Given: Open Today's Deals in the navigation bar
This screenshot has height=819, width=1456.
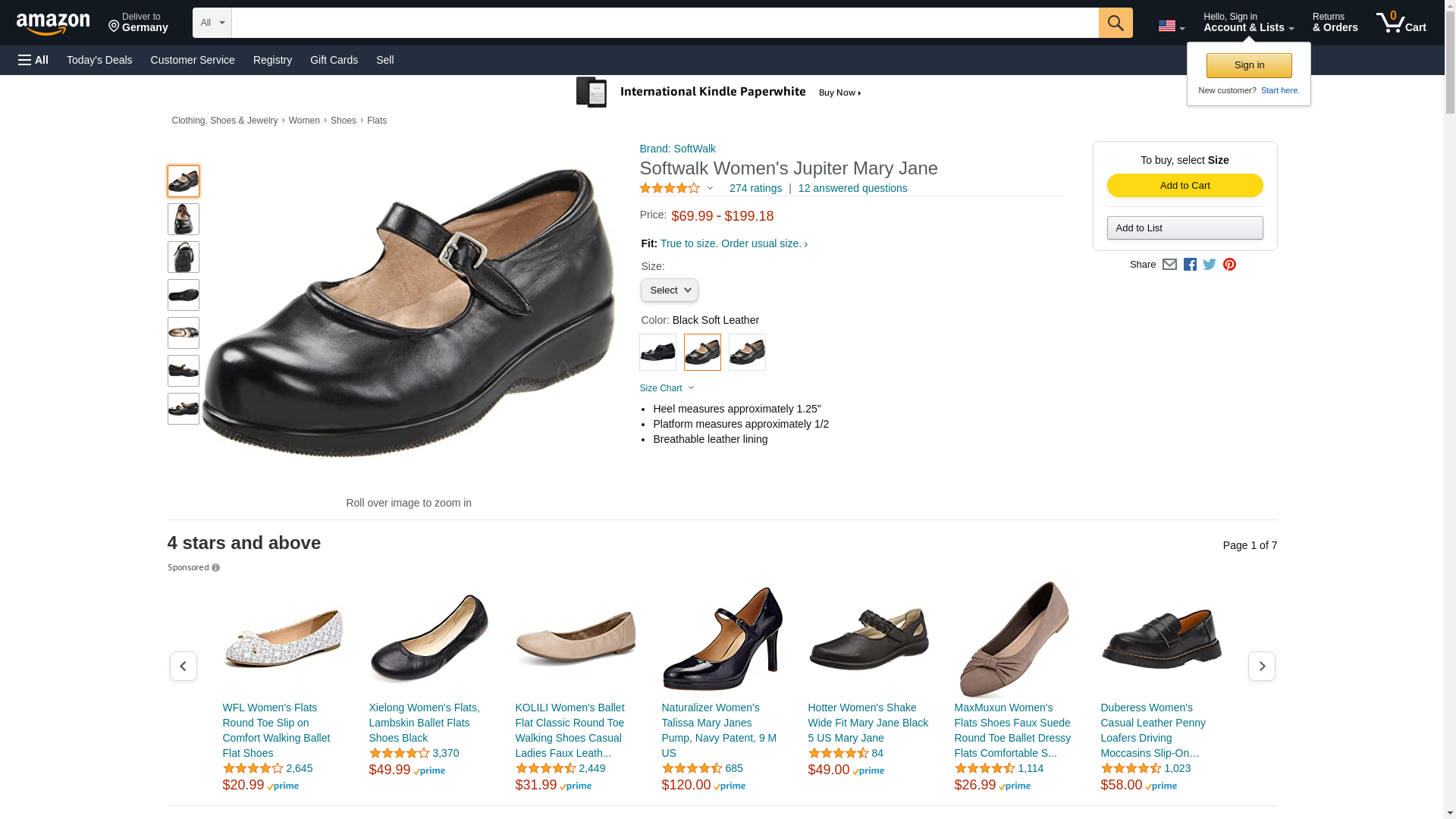Looking at the screenshot, I should pyautogui.click(x=99, y=60).
